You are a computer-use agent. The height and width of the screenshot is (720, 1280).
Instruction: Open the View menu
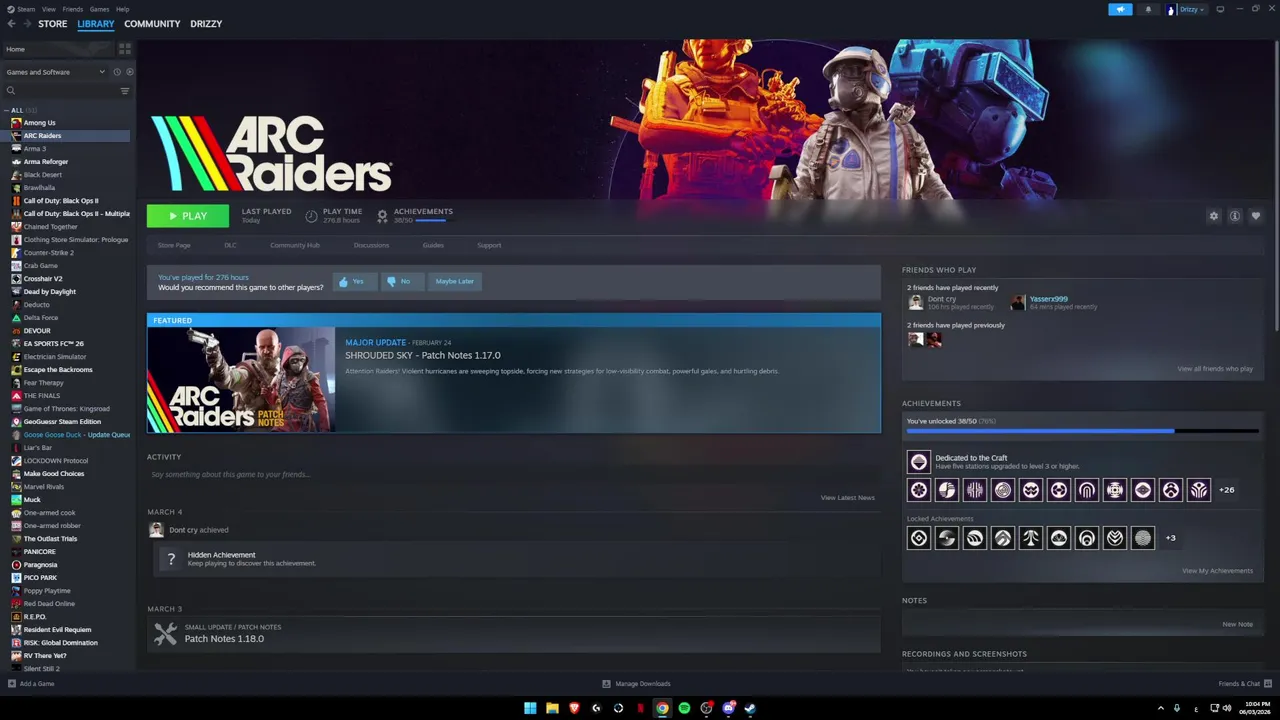click(x=49, y=9)
